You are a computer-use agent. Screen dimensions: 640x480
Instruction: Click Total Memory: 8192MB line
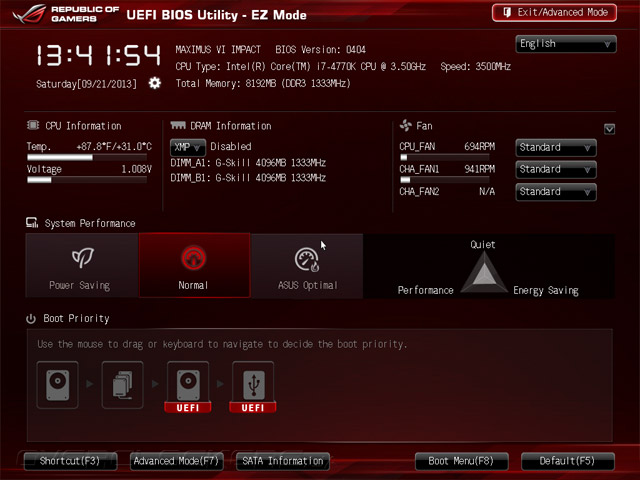263,84
